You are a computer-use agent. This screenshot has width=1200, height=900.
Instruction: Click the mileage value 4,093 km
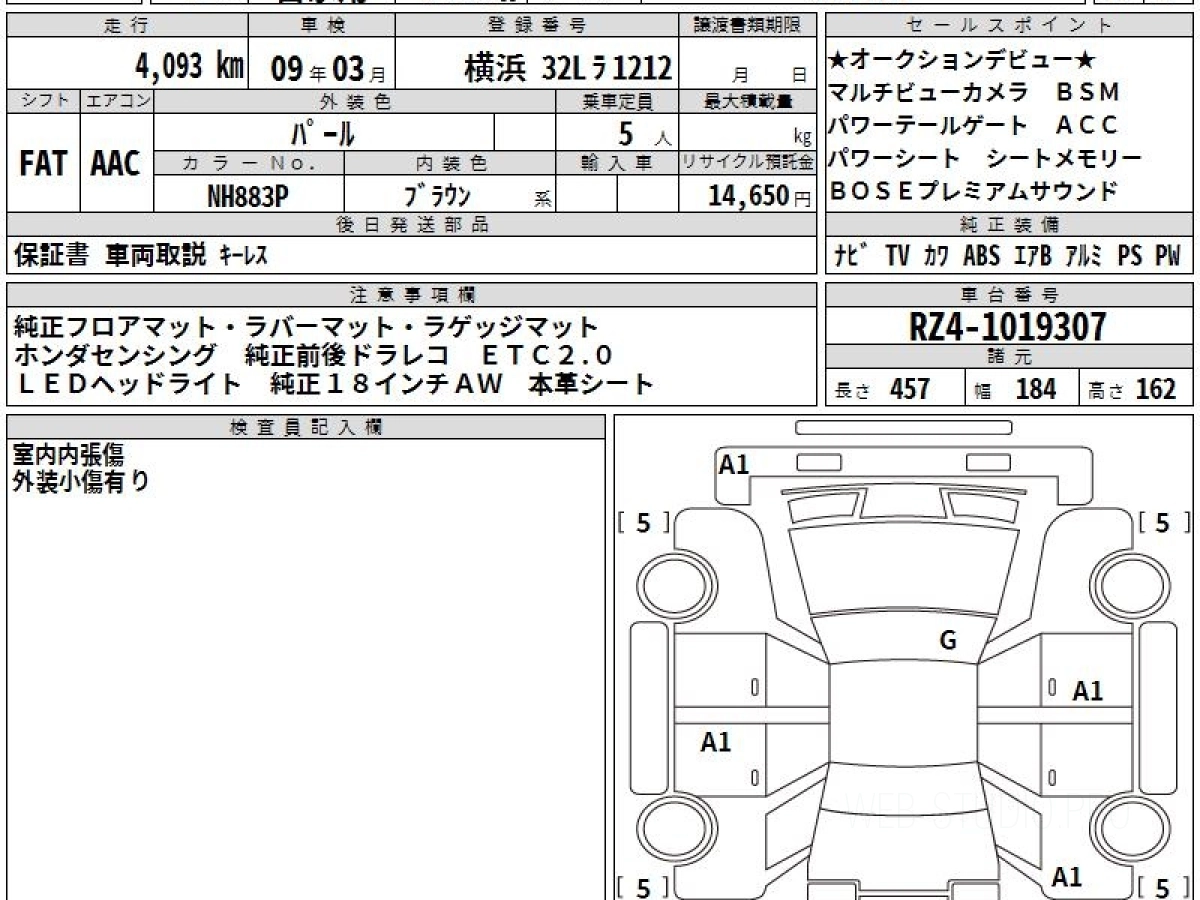coord(189,67)
